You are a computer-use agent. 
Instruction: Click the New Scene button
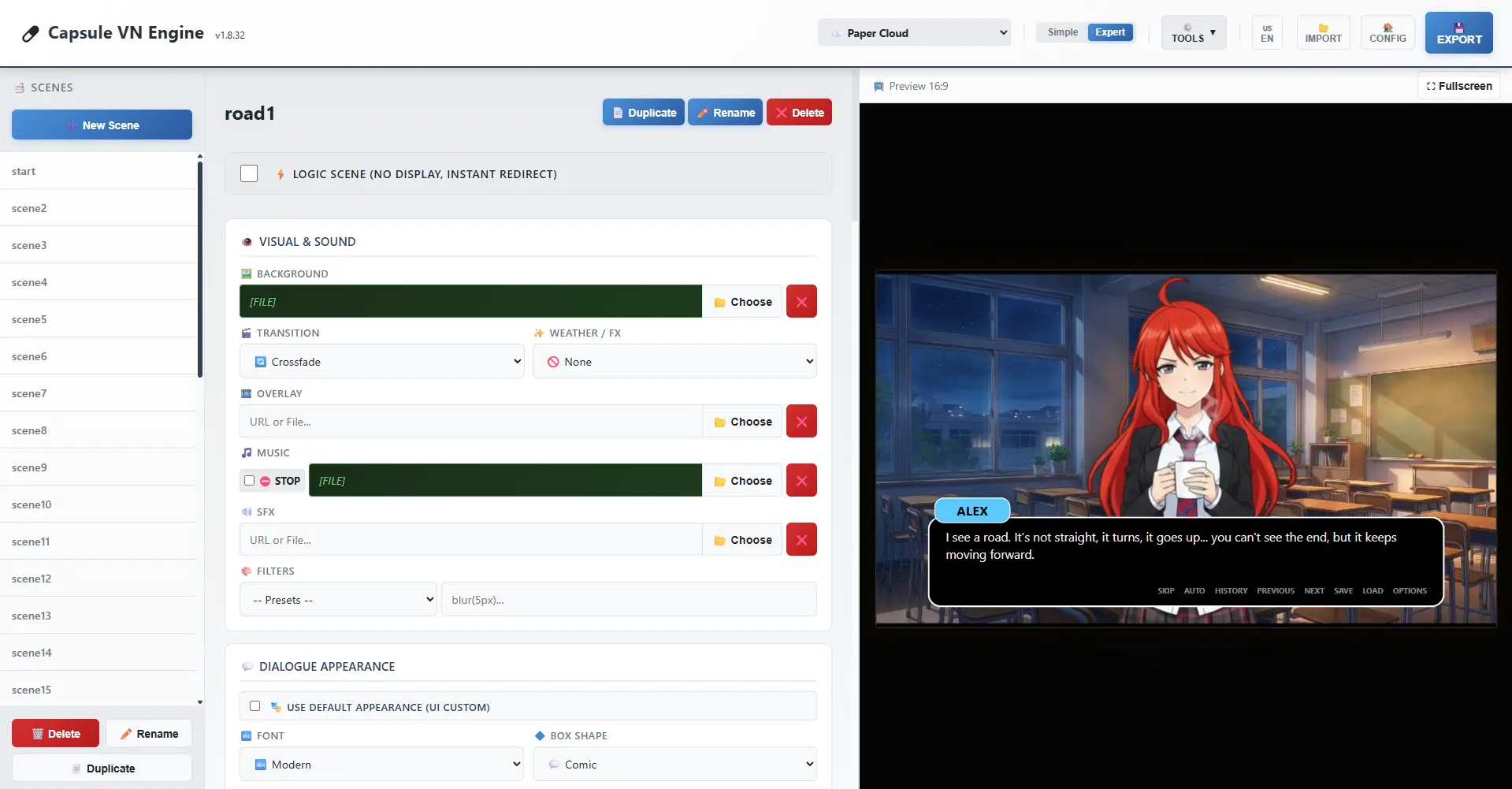click(102, 125)
